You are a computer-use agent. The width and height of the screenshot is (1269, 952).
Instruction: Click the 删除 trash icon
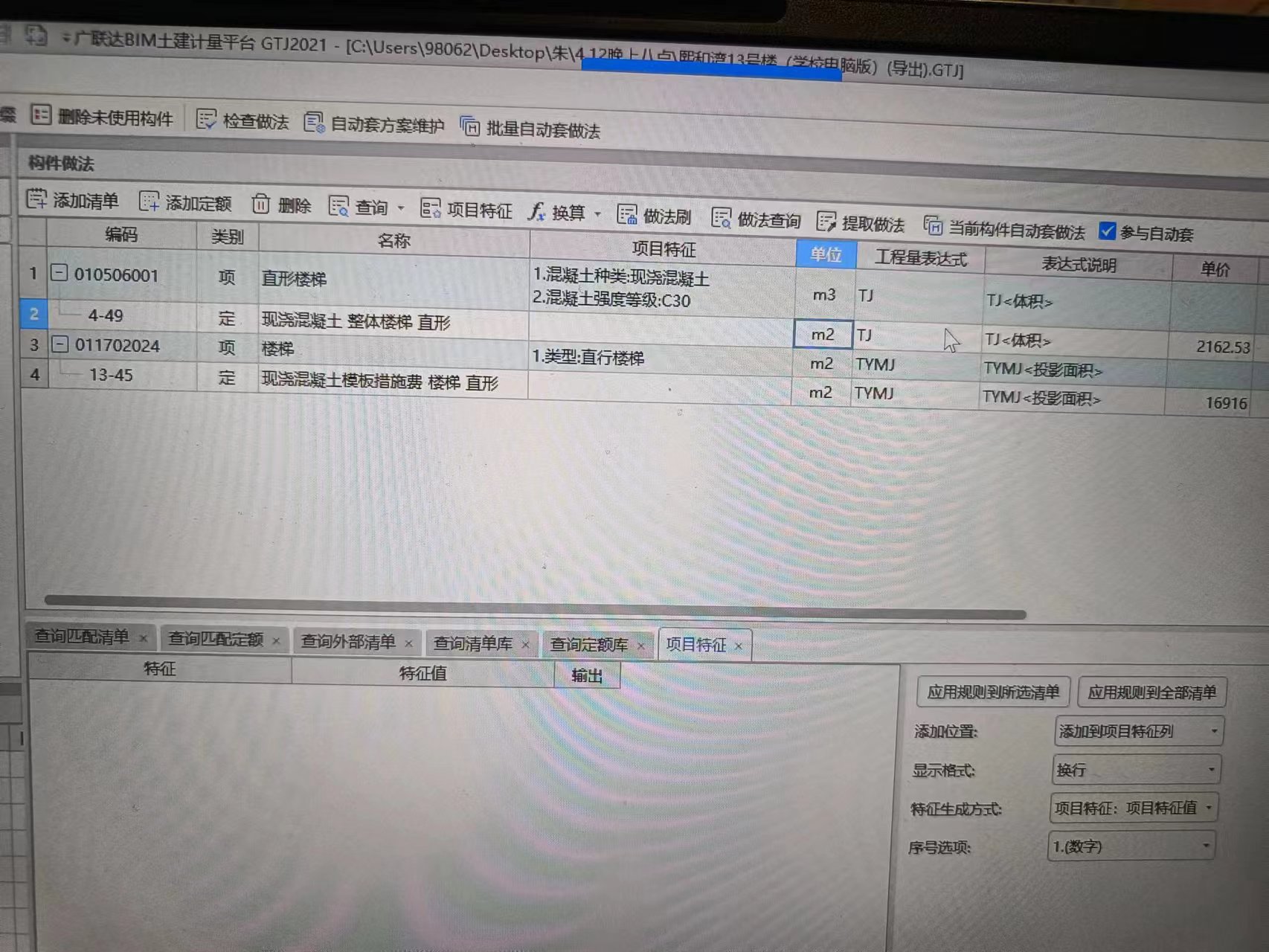[260, 204]
